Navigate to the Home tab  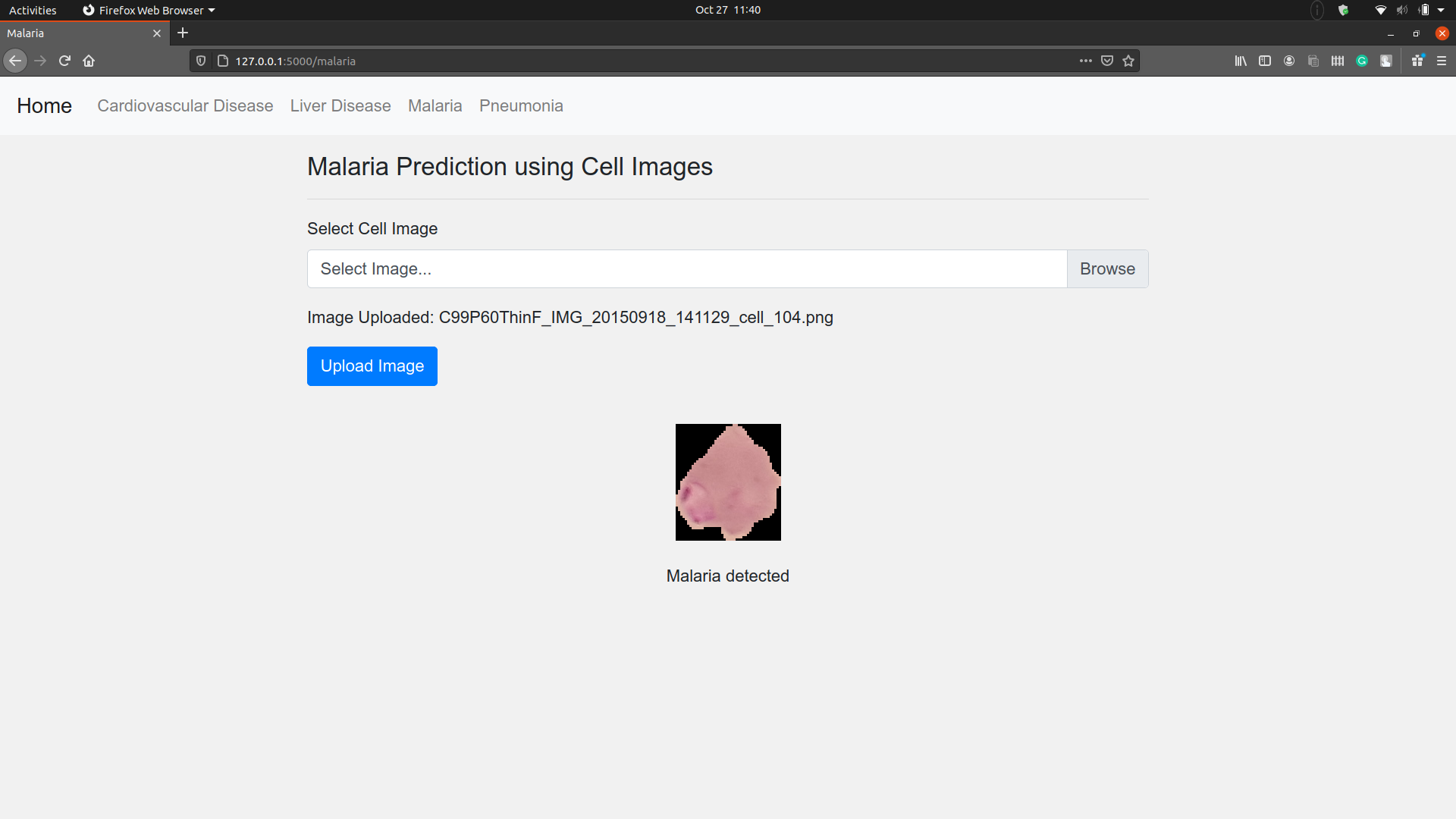tap(44, 105)
